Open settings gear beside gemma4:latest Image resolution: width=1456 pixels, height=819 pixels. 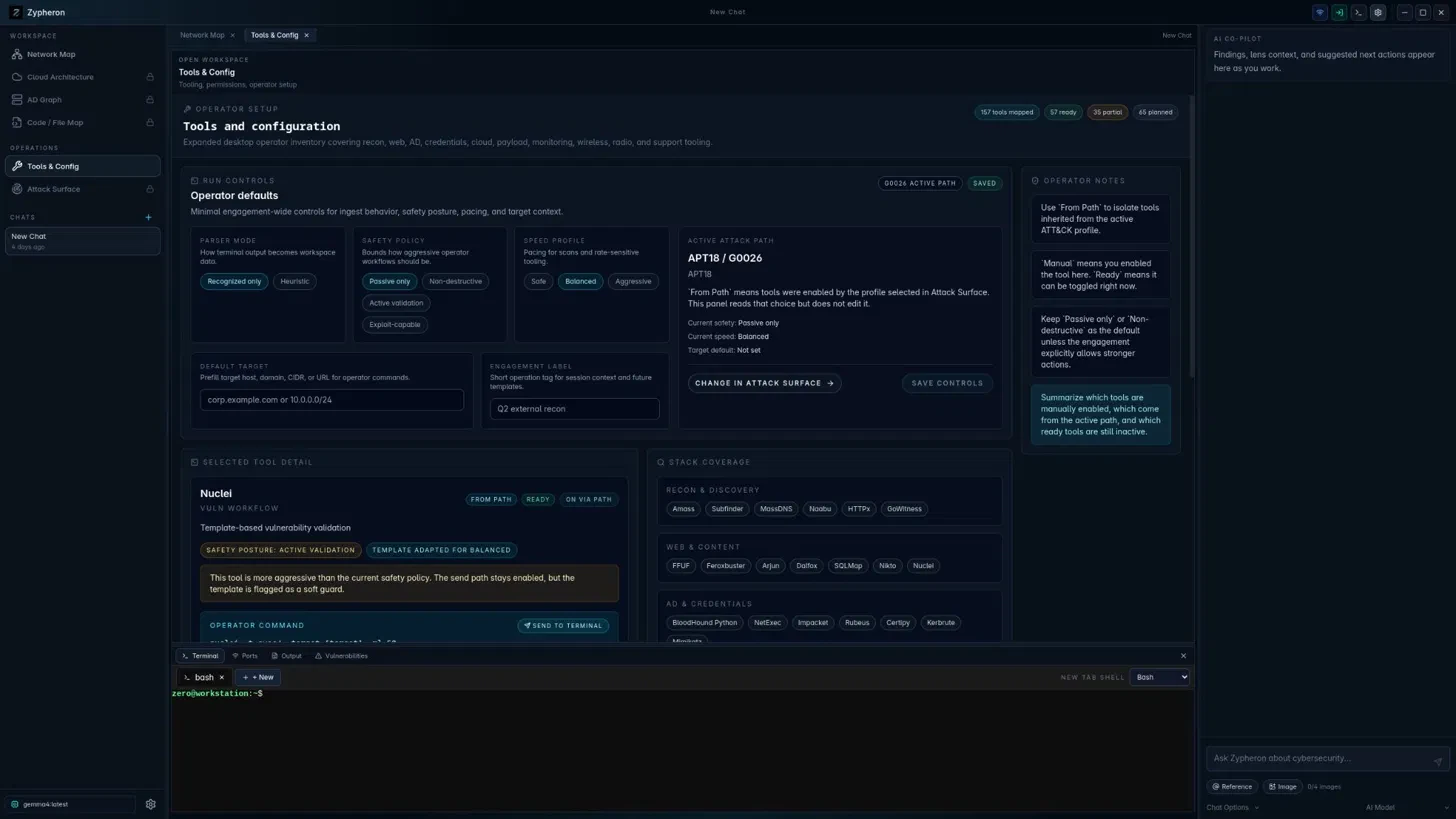click(151, 804)
